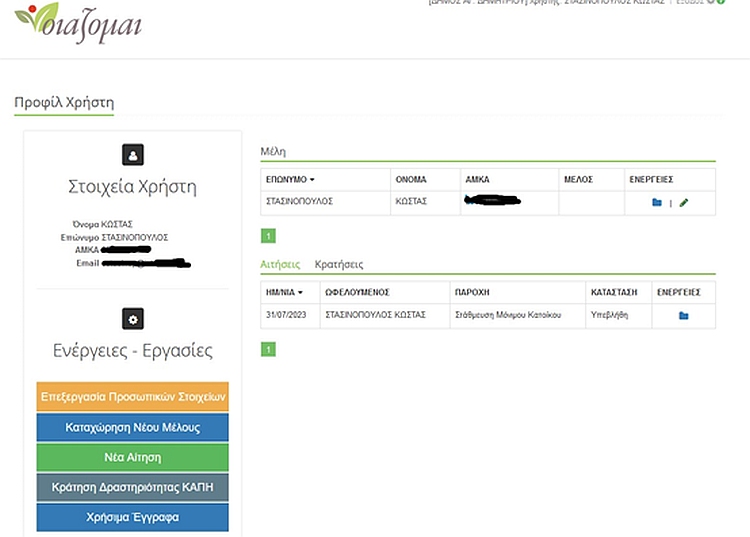Open the member row folder icon
This screenshot has height=537, width=750.
[657, 203]
